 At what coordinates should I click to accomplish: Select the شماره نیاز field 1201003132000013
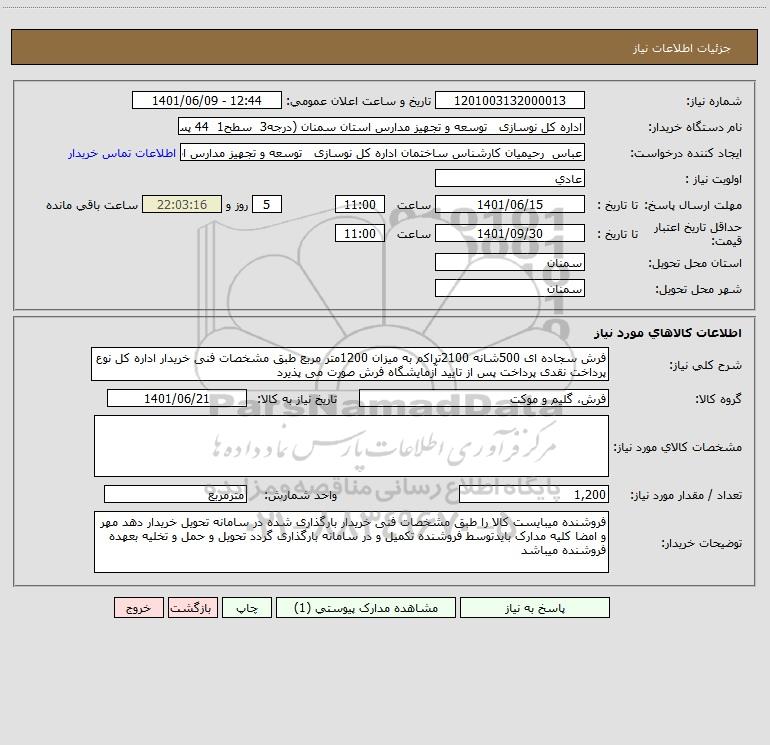pos(510,101)
